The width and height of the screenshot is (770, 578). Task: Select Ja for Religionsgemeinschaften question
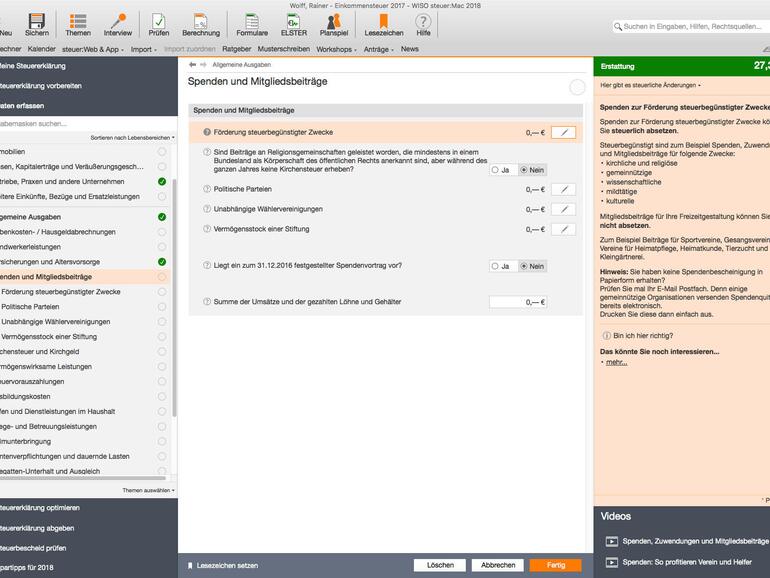click(x=495, y=170)
